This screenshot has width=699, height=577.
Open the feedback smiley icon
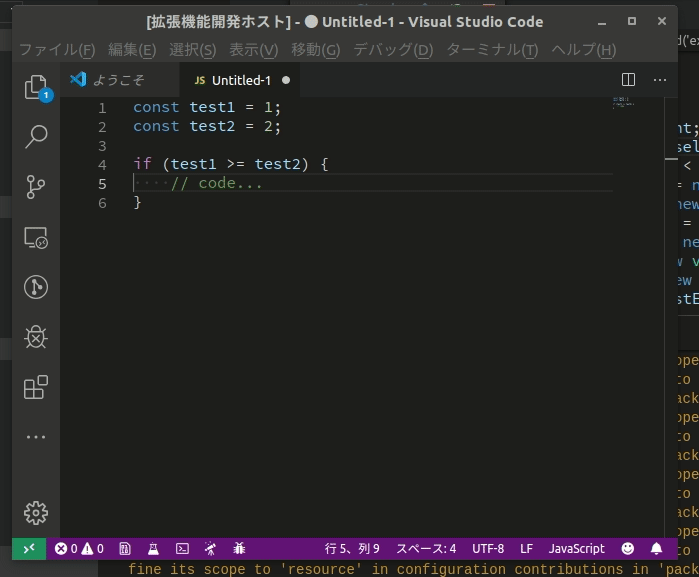[x=628, y=548]
